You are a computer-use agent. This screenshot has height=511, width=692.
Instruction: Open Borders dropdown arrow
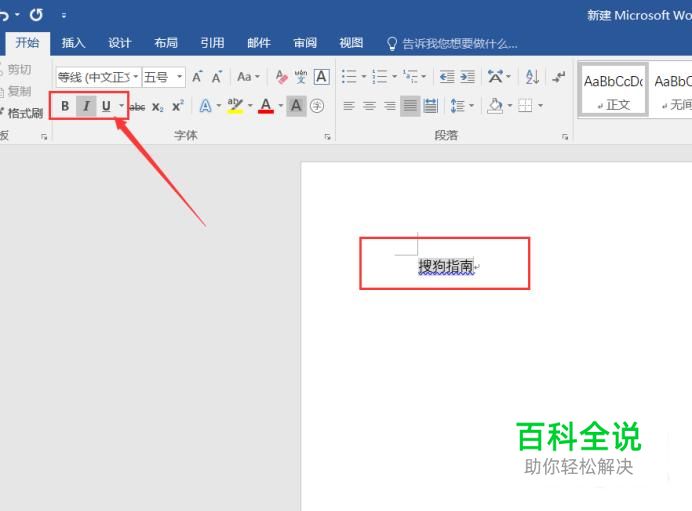540,106
